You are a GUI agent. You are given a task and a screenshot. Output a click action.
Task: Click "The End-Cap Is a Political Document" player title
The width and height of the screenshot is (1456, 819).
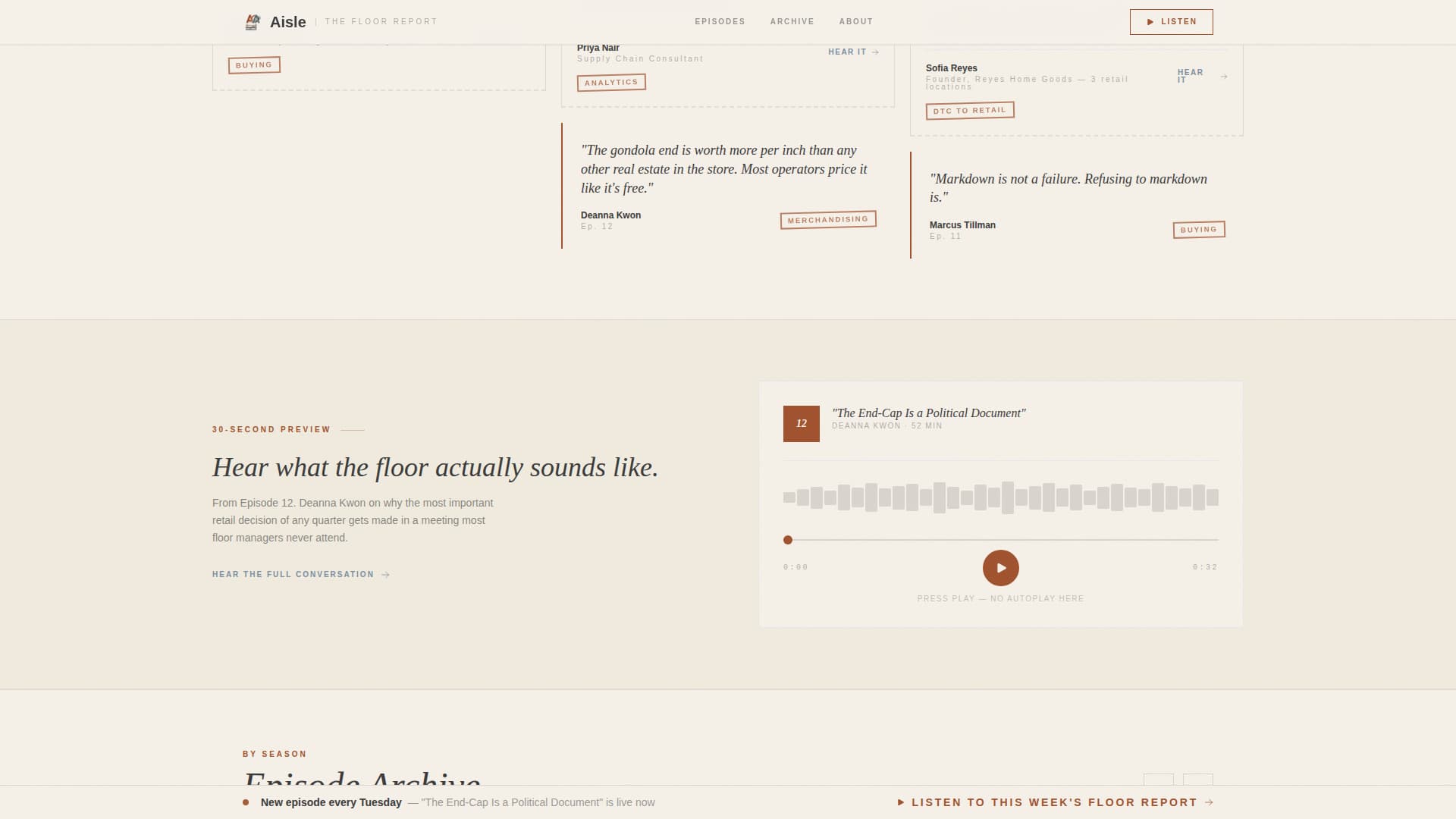point(929,413)
